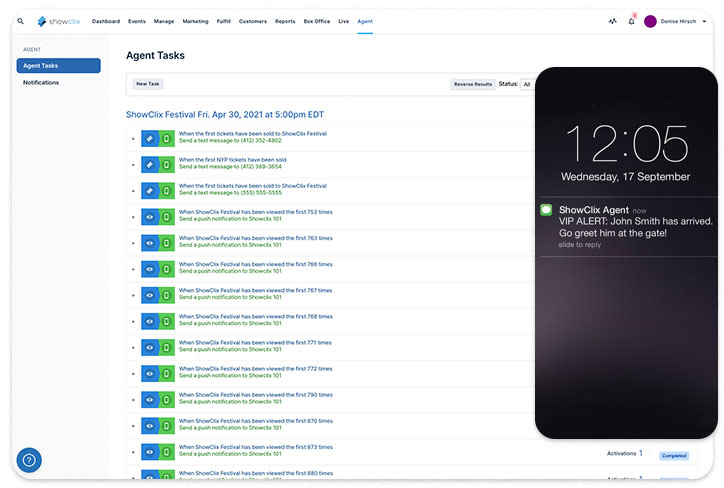This screenshot has width=724, height=488.
Task: Open ShowClix Festival Apr 30 event link
Action: (225, 114)
